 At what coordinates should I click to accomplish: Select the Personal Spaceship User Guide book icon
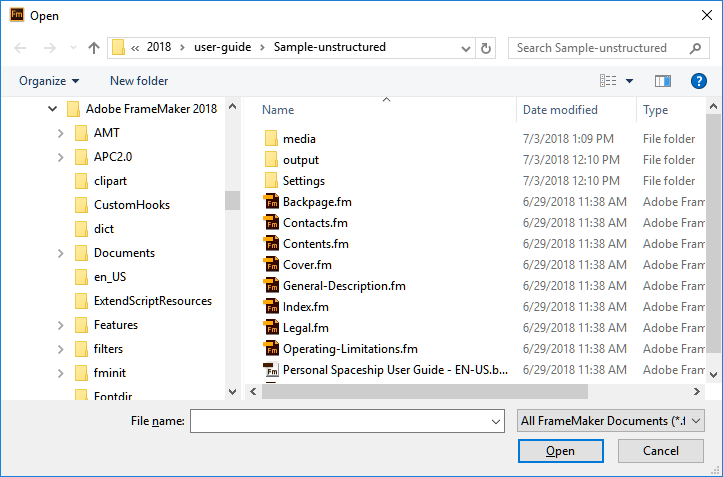tap(270, 370)
